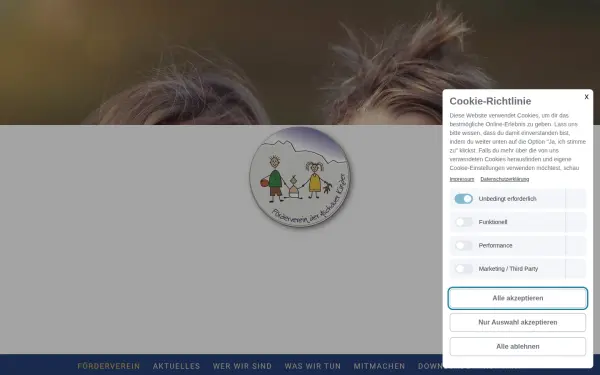Open the Was wir tun menu
Image resolution: width=600 pixels, height=375 pixels.
click(313, 366)
